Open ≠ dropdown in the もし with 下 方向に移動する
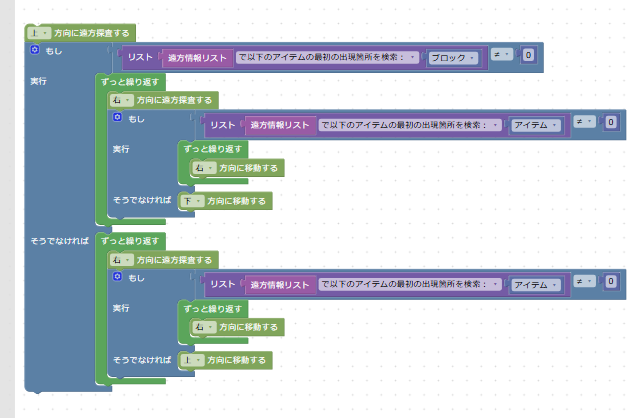 (x=585, y=122)
